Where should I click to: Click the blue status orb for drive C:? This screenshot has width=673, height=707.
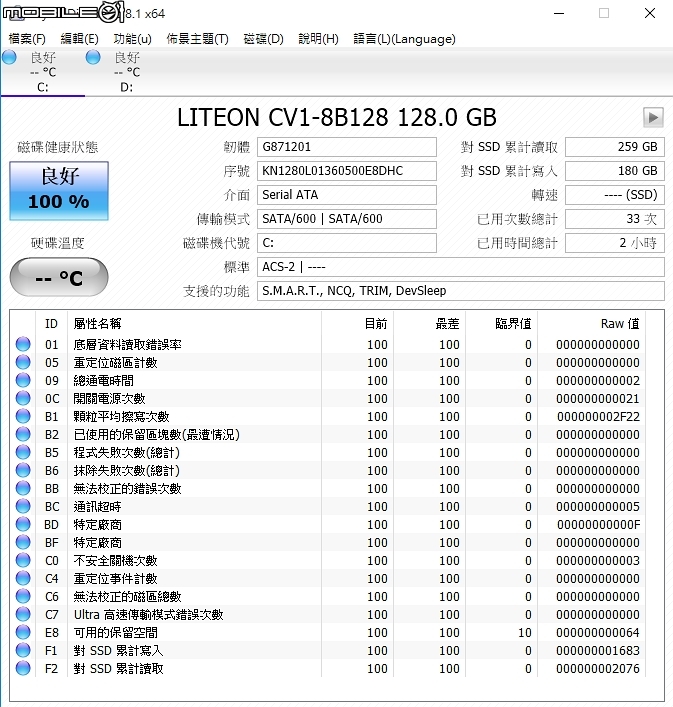(x=9, y=57)
